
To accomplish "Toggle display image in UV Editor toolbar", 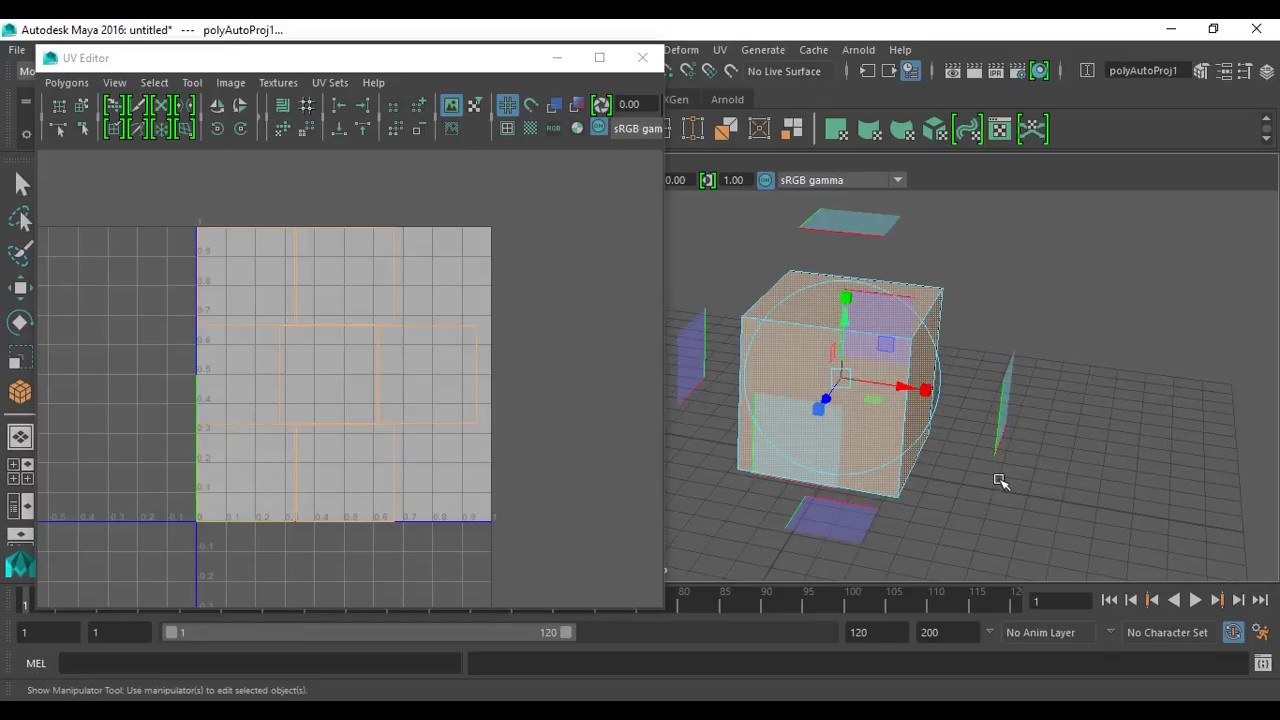I will (x=451, y=105).
